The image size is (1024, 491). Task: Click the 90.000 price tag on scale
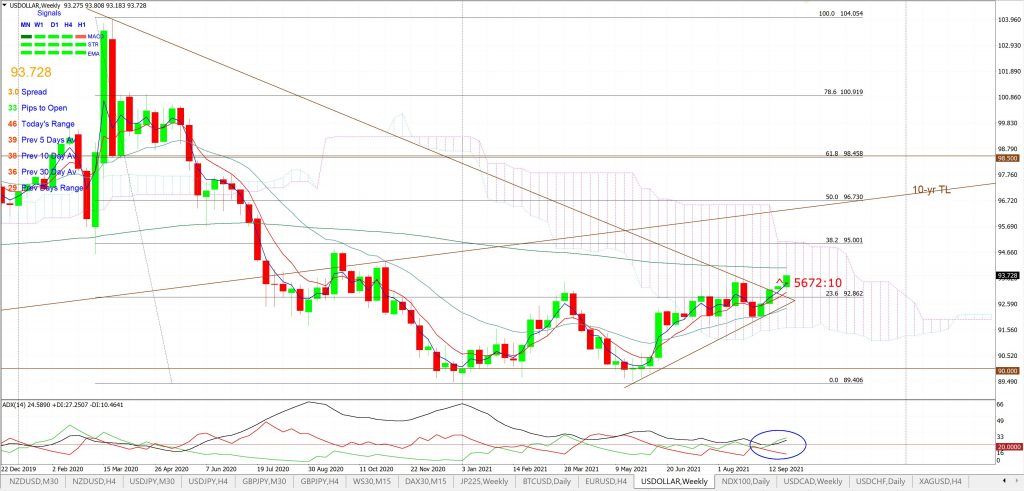pyautogui.click(x=1006, y=370)
